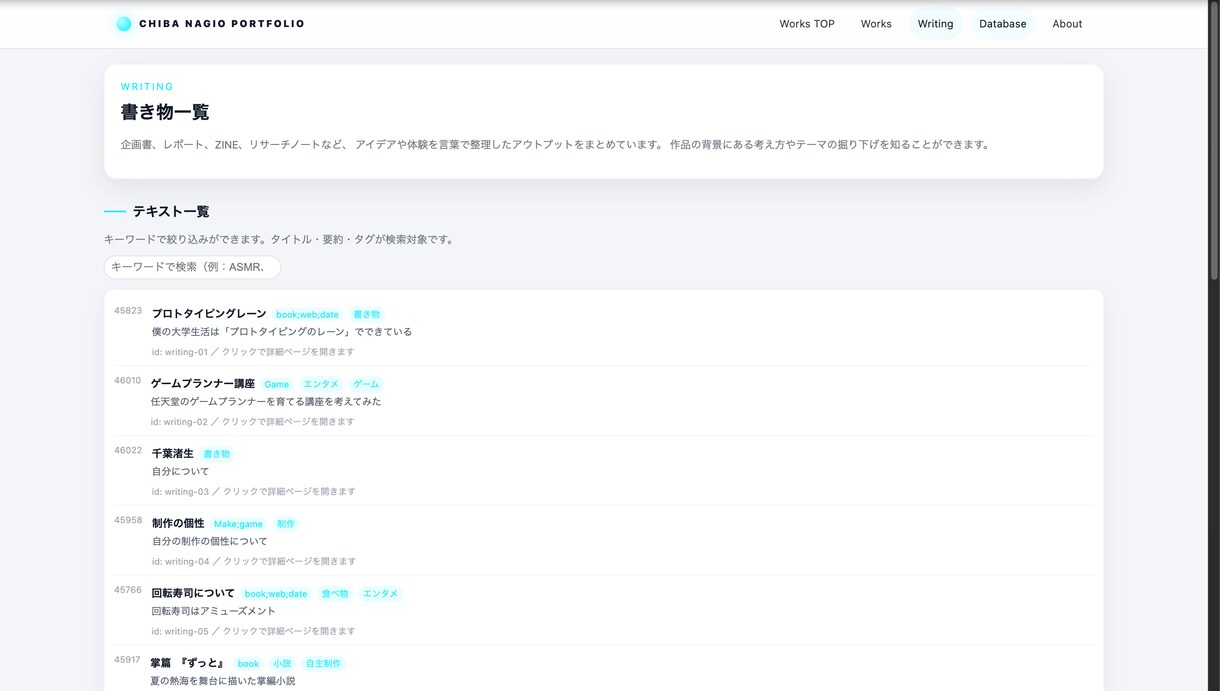Viewport: 1220px width, 691px height.
Task: Click the summary 任天堂のゲームプランナーを育てる講座を考えてみた
Action: (x=266, y=402)
